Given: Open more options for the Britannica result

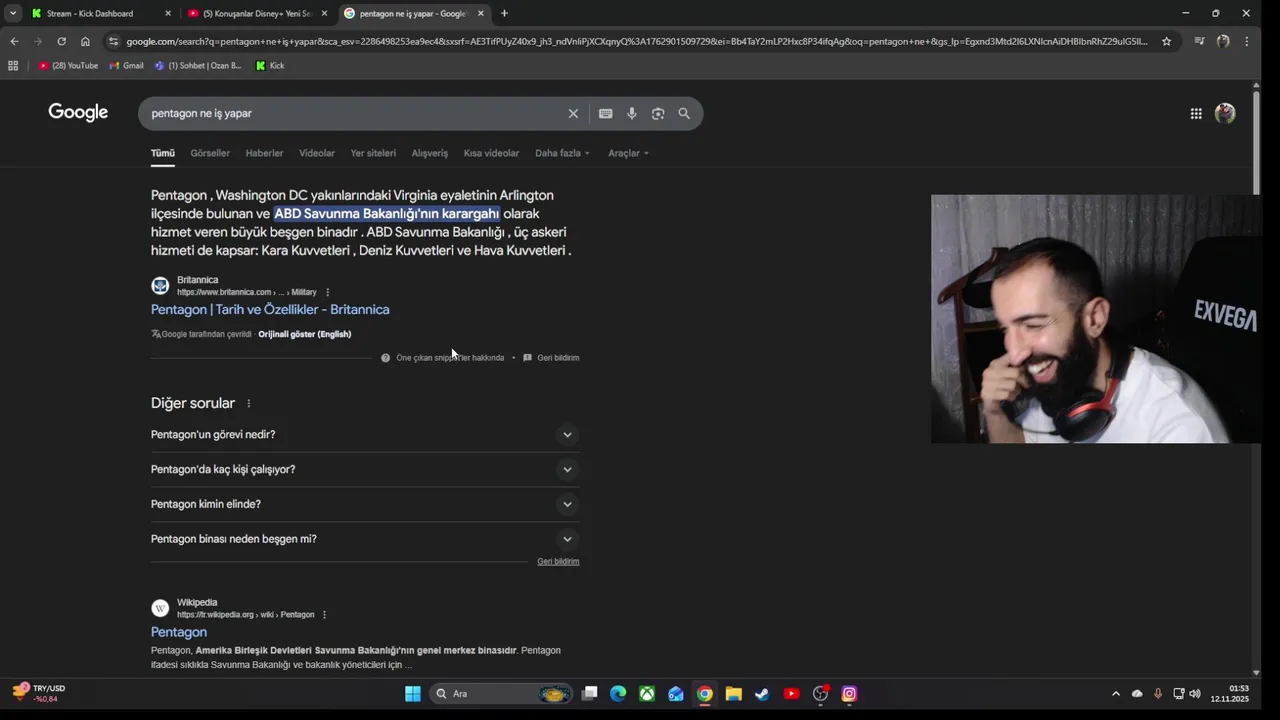Looking at the screenshot, I should [327, 292].
